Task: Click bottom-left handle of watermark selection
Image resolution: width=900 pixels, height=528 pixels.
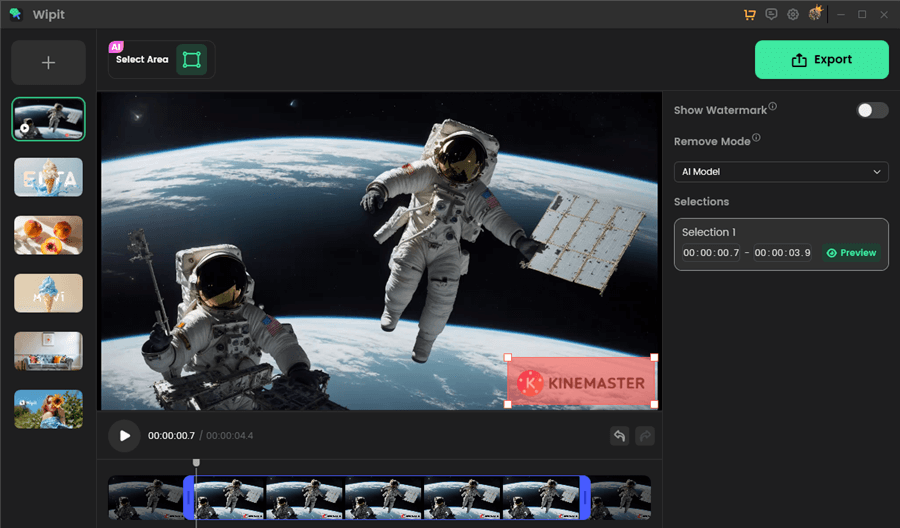Action: point(508,405)
